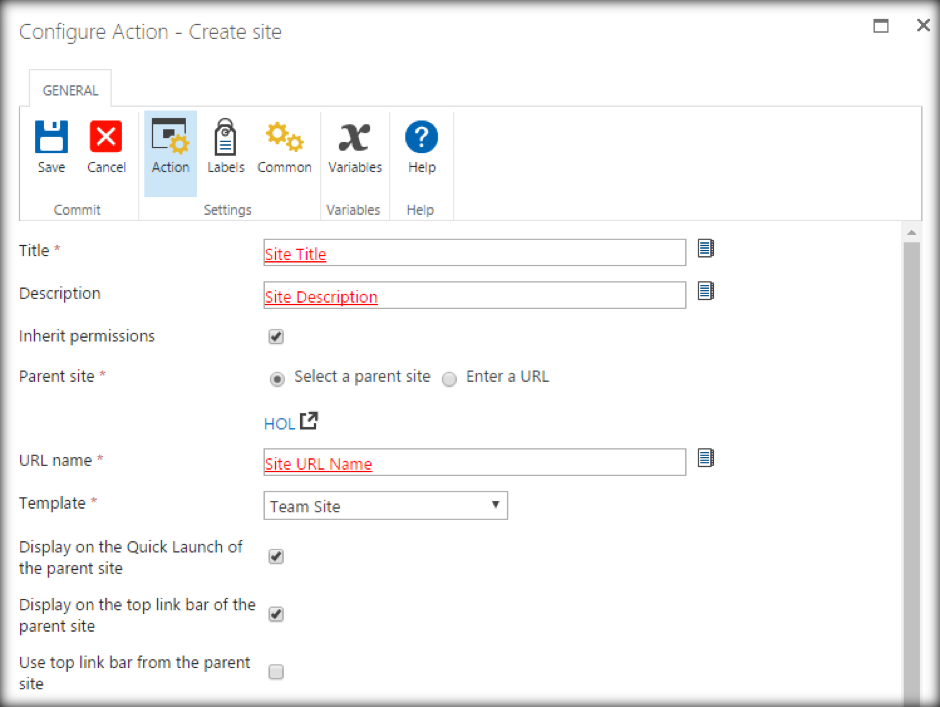This screenshot has height=707, width=940.
Task: Maximize the Configure Action dialog
Action: pyautogui.click(x=881, y=27)
